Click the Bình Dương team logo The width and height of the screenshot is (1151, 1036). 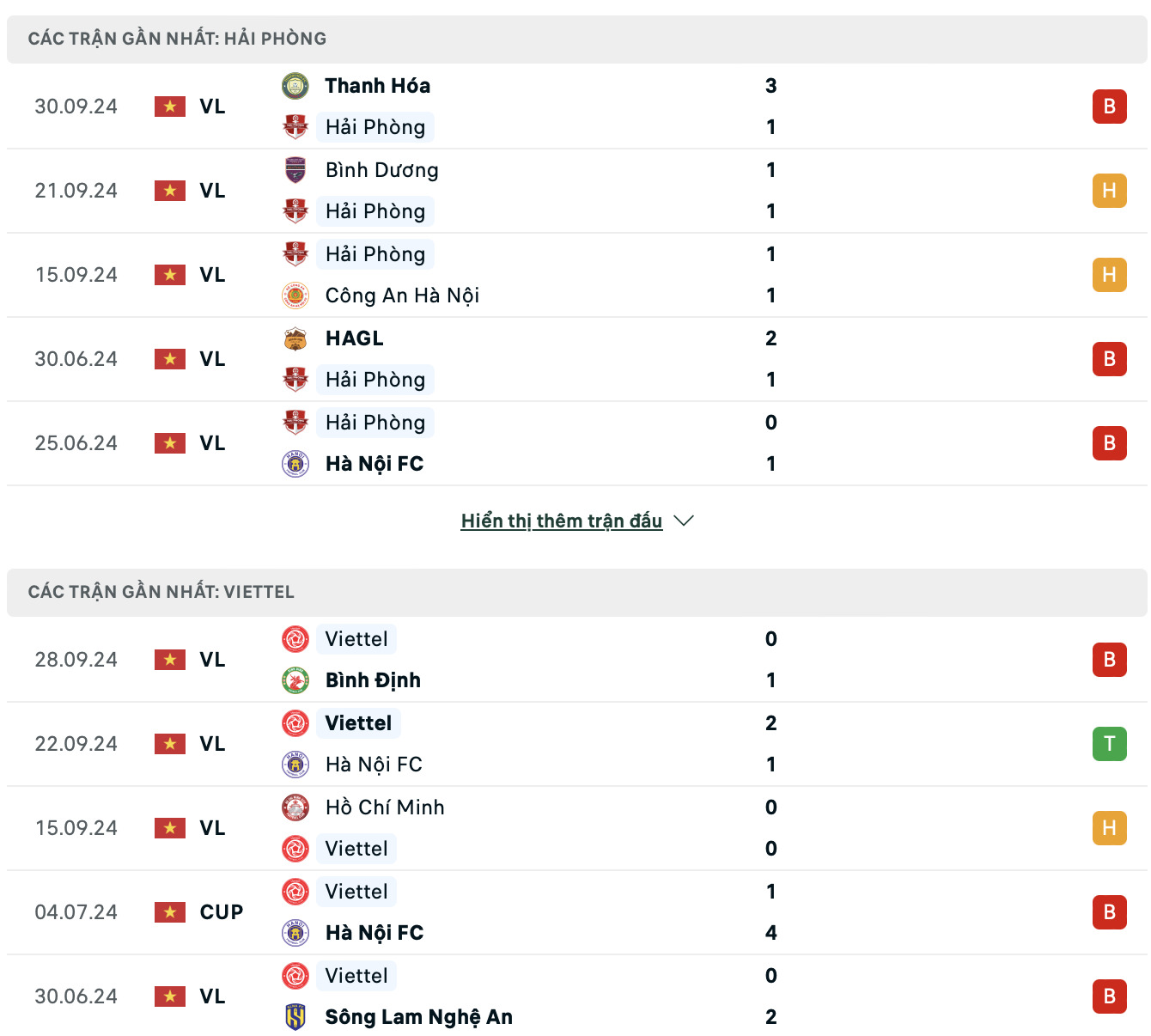pos(295,170)
